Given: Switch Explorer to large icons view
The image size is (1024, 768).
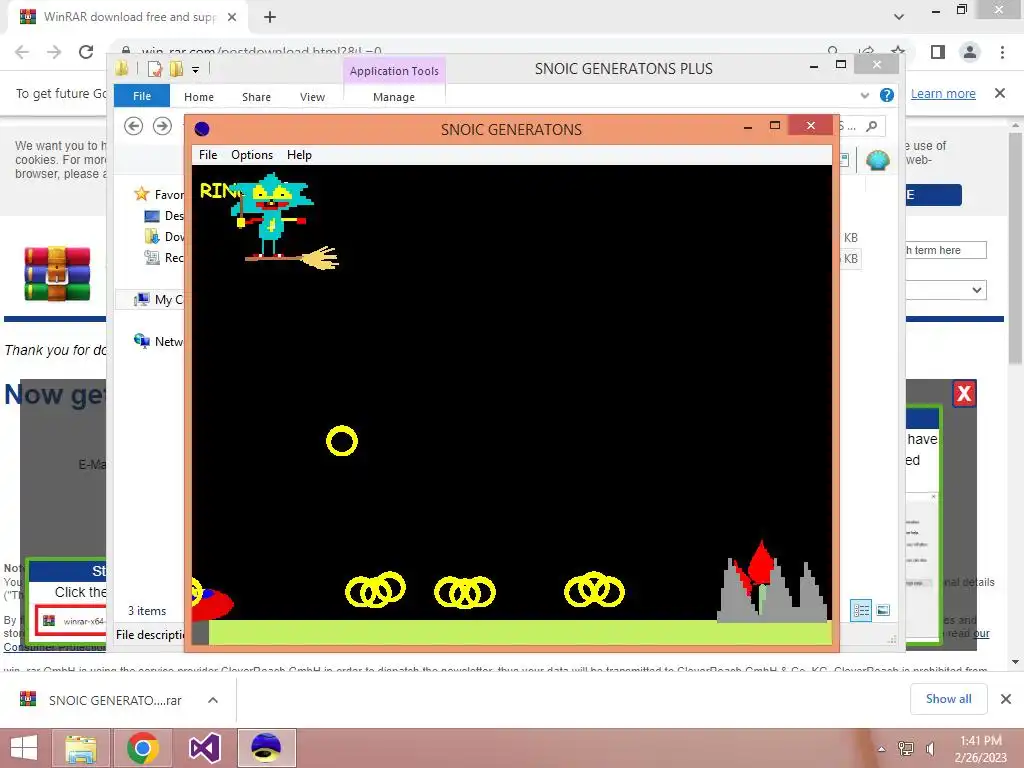Looking at the screenshot, I should click(x=883, y=611).
